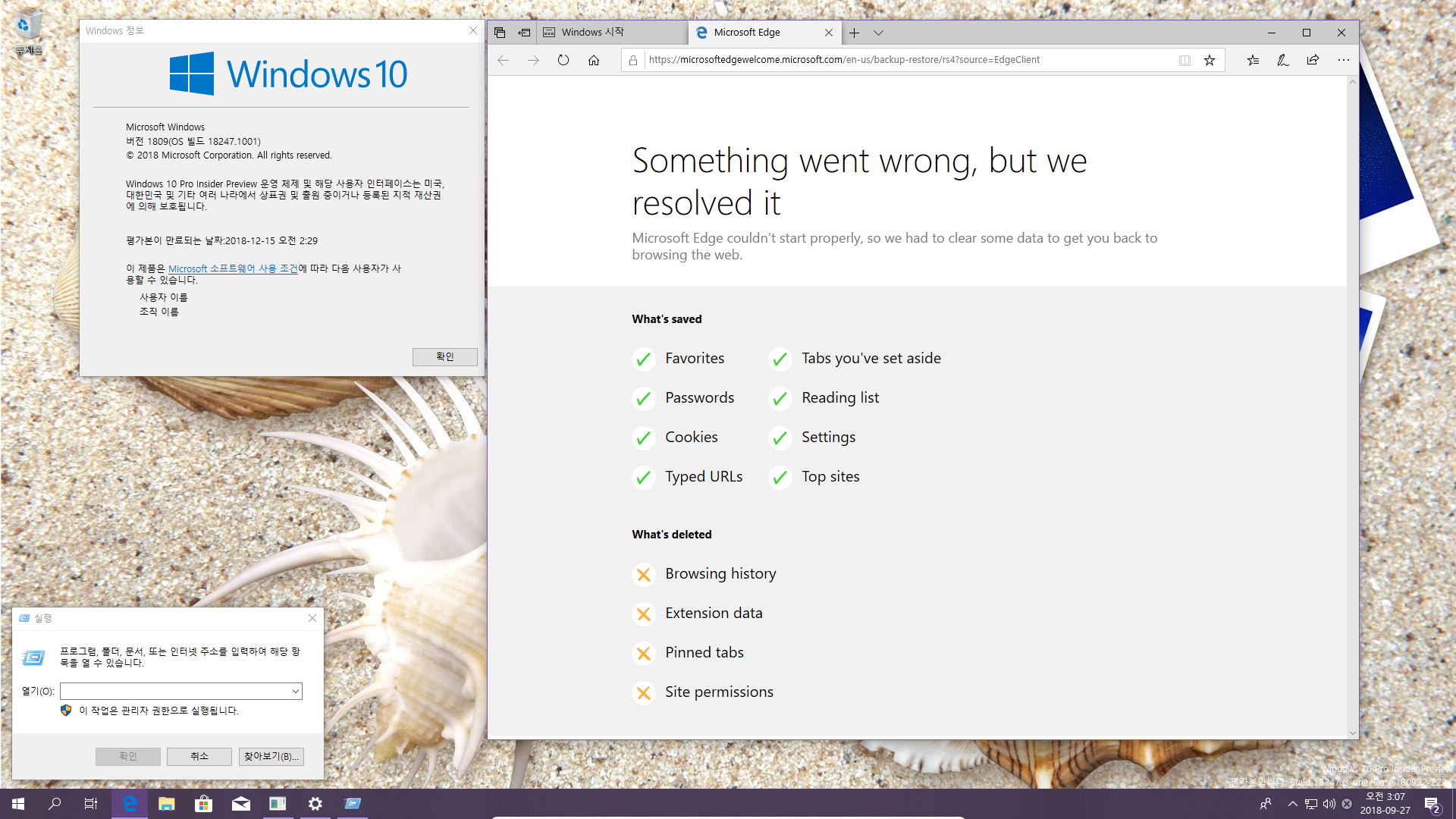1456x819 pixels.
Task: Open the People icon in system tray
Action: (1265, 804)
